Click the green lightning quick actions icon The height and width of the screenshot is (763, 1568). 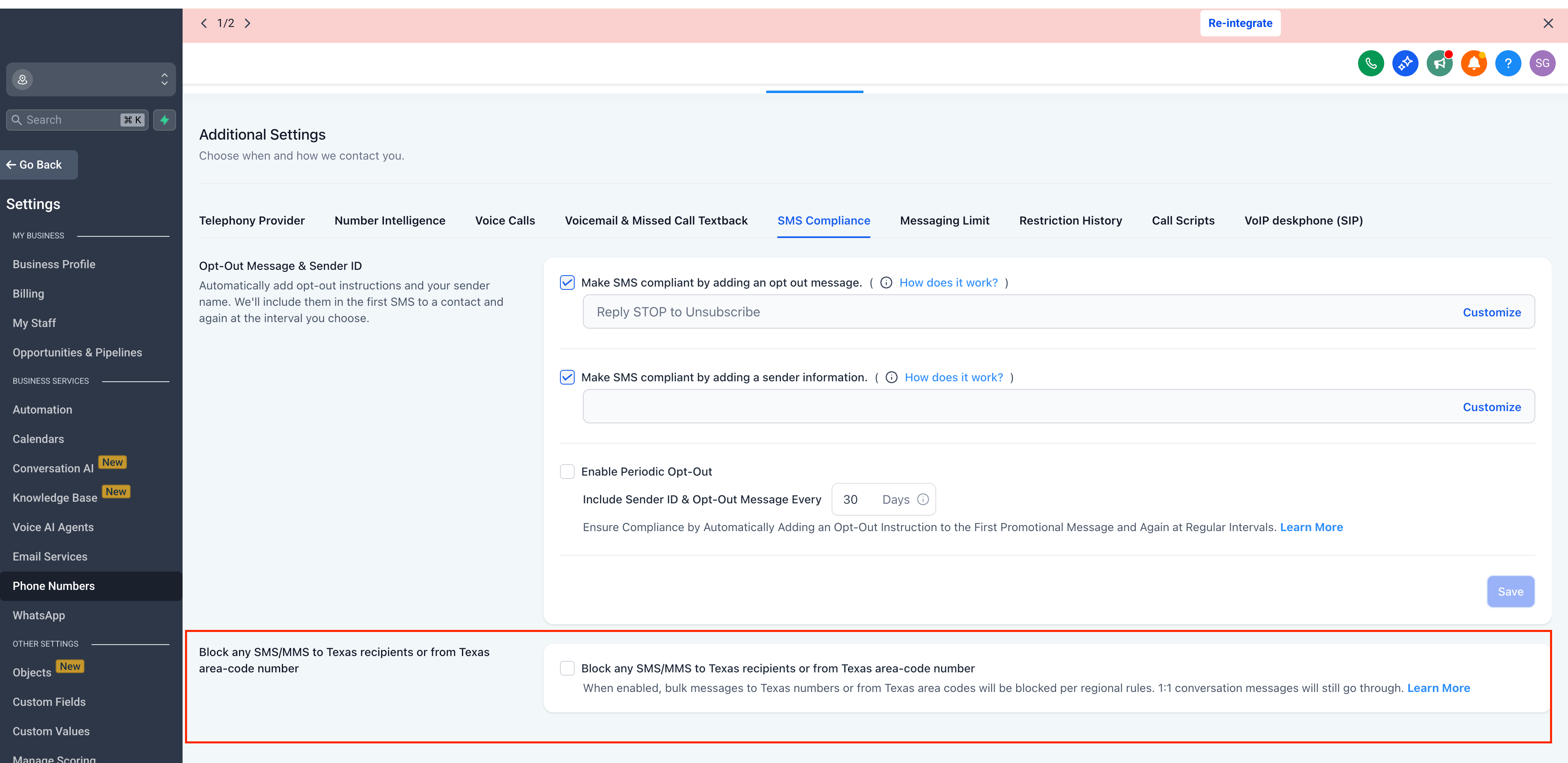tap(164, 120)
